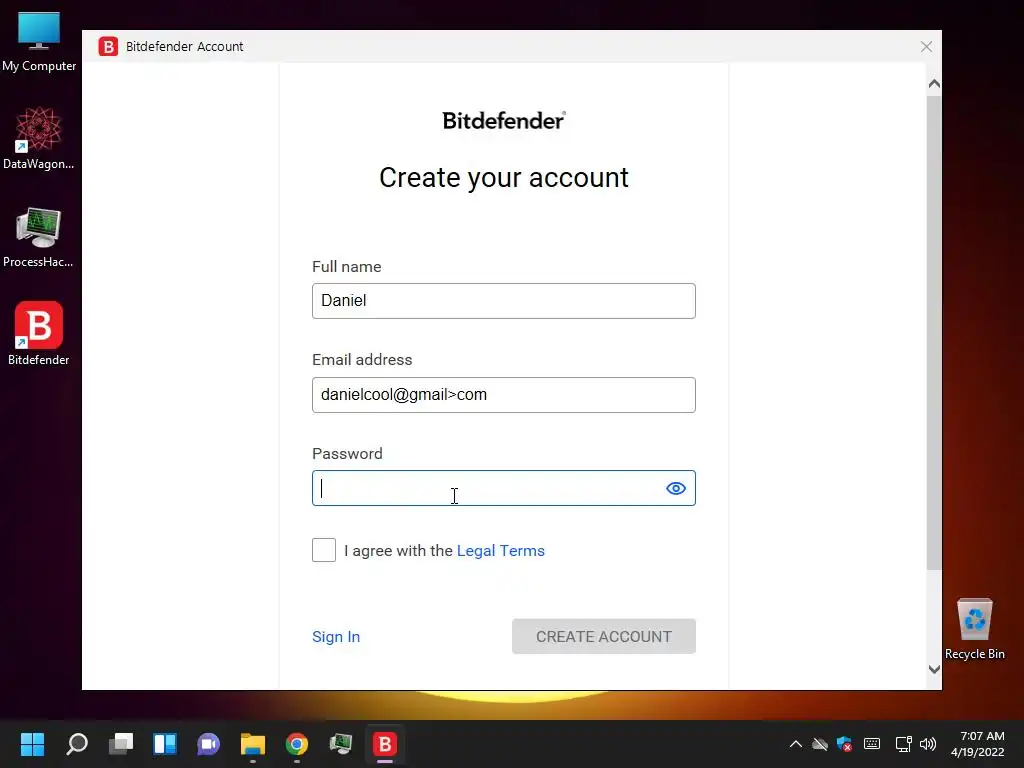1024x768 pixels.
Task: Open taskbar Search
Action: coord(77,744)
